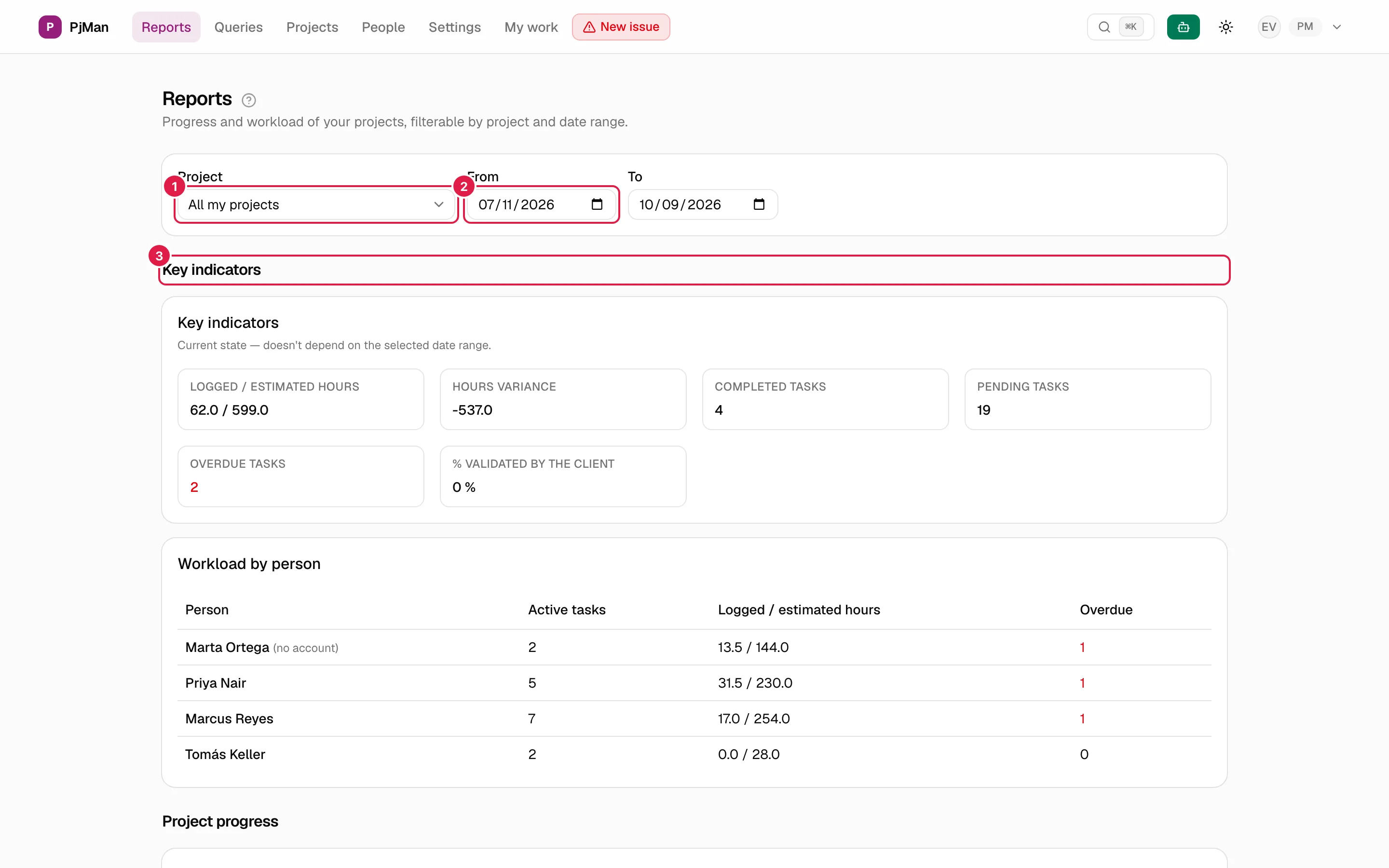
Task: Click the Hours Variance value -537.0
Action: [x=472, y=410]
